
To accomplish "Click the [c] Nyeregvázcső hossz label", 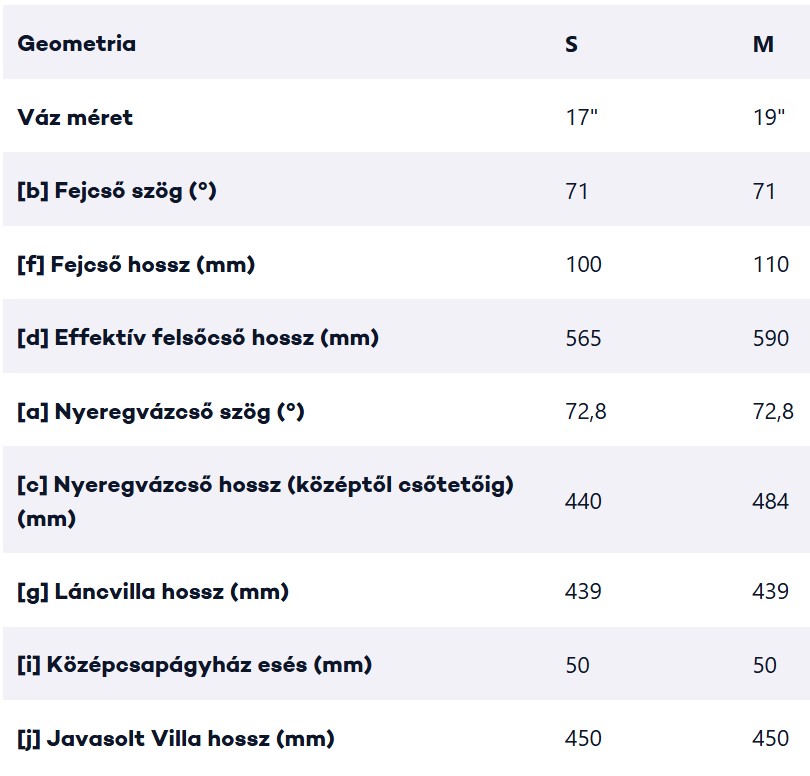I will click(265, 501).
